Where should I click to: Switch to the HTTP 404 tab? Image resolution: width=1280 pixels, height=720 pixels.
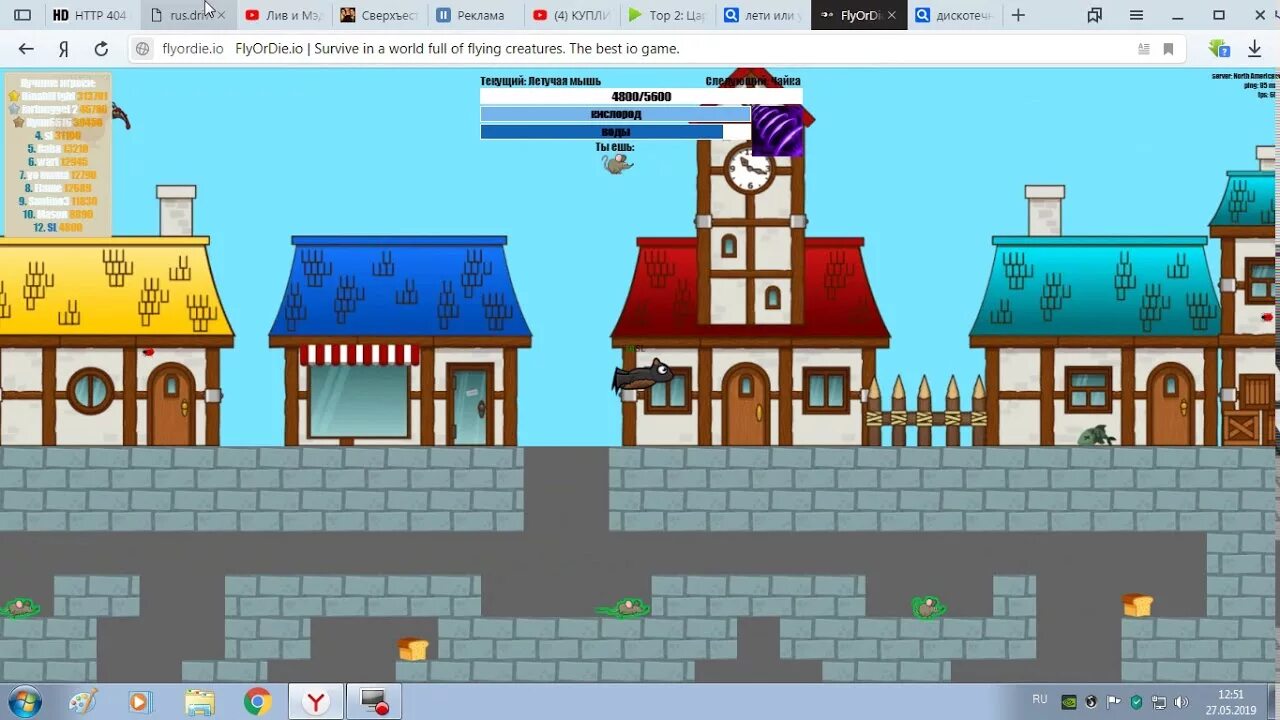[90, 15]
